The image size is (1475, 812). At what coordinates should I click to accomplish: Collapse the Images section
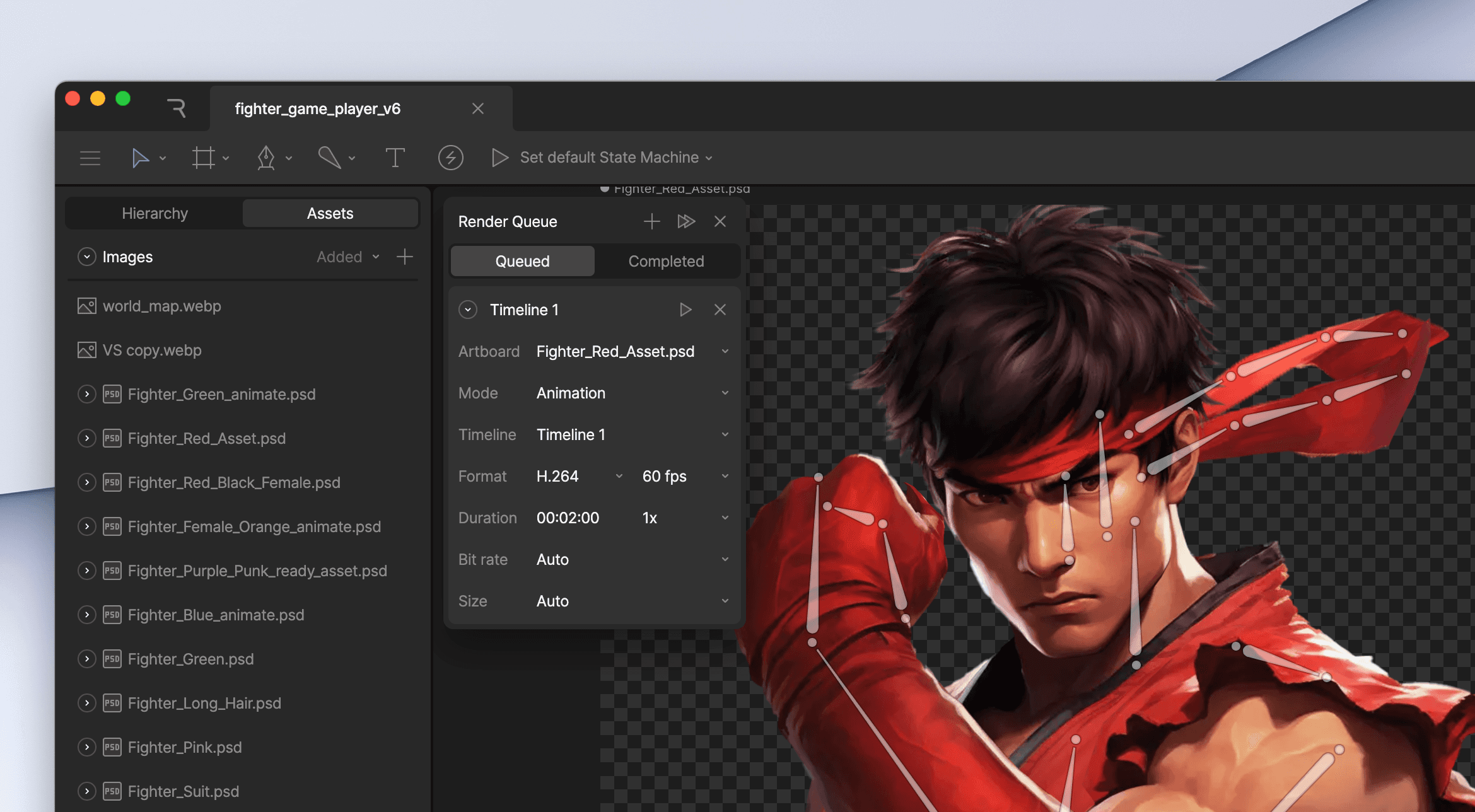86,257
